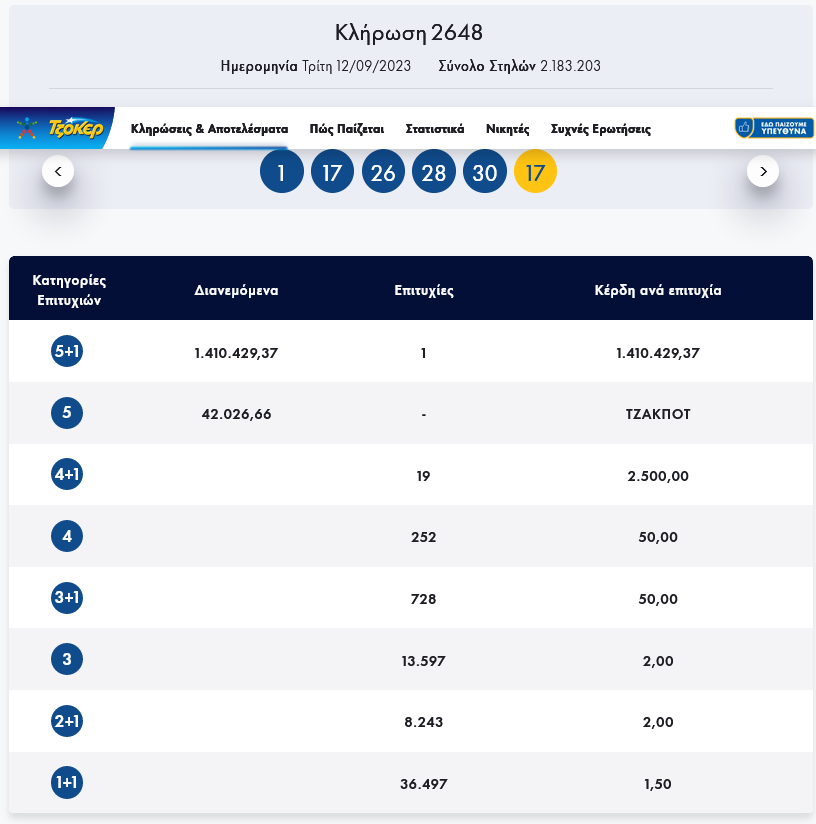Image resolution: width=816 pixels, height=824 pixels.
Task: Go to previous draw with left arrow
Action: click(58, 172)
